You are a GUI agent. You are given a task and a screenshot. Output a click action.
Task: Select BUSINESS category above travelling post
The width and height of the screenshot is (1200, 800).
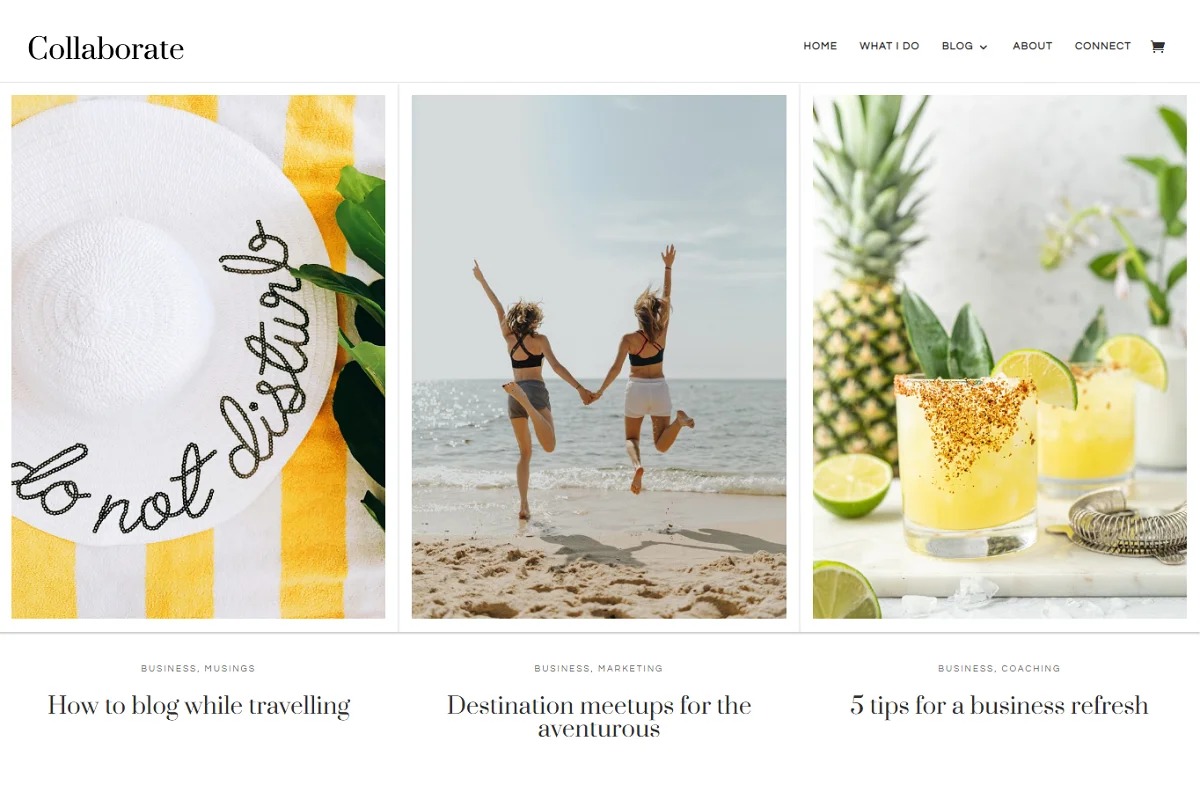169,668
